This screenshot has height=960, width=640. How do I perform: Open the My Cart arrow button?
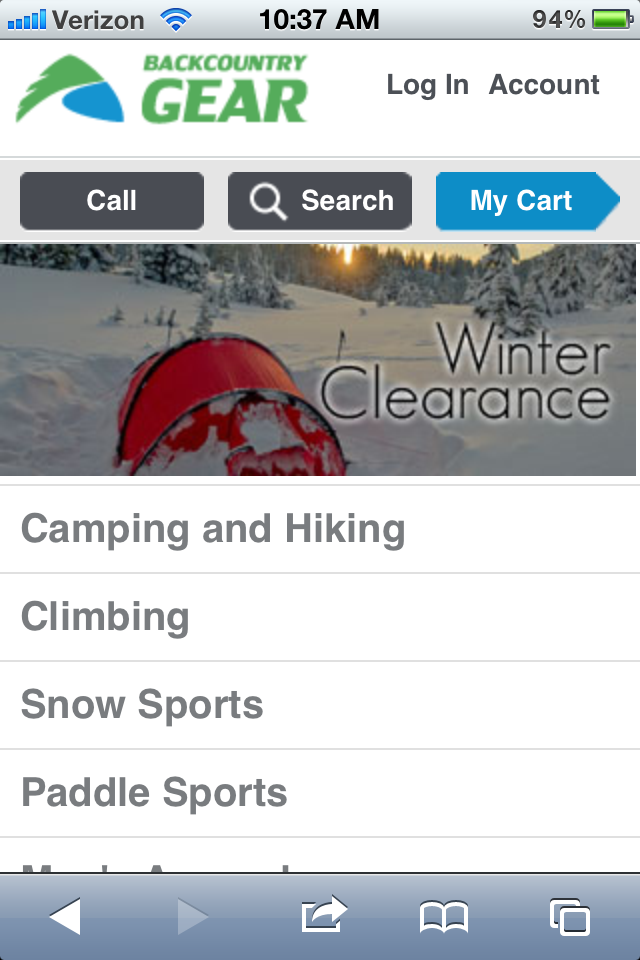pyautogui.click(x=527, y=200)
